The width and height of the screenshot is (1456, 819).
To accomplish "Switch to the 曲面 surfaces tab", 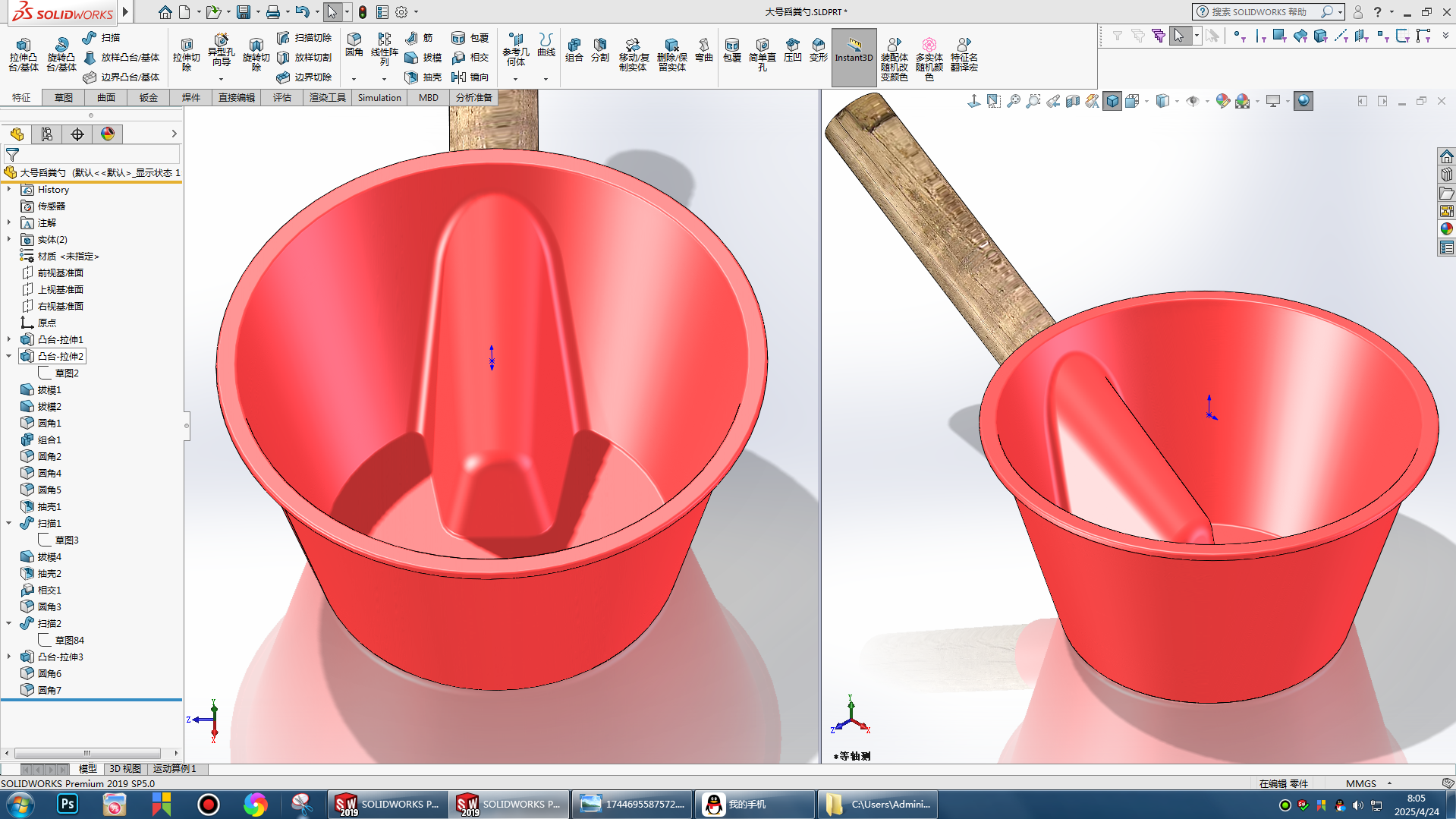I will point(106,97).
